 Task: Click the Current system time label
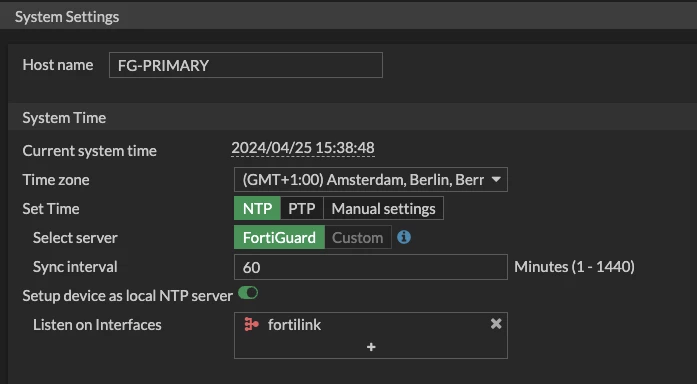point(89,151)
